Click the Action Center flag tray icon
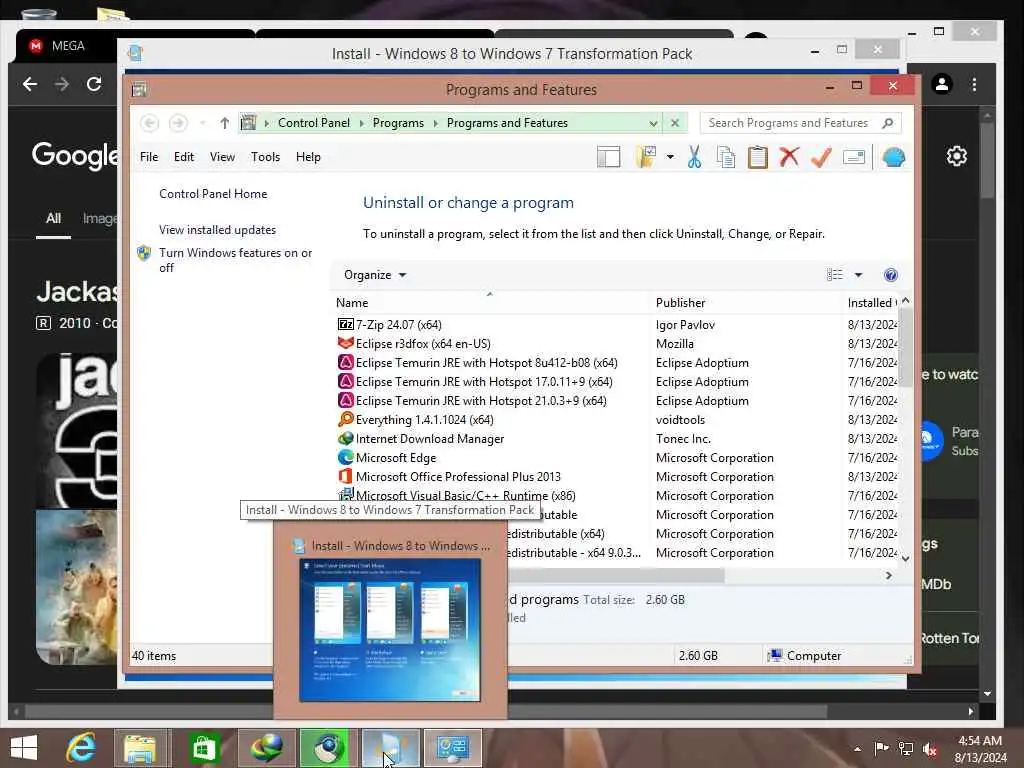The width and height of the screenshot is (1024, 768). (881, 748)
